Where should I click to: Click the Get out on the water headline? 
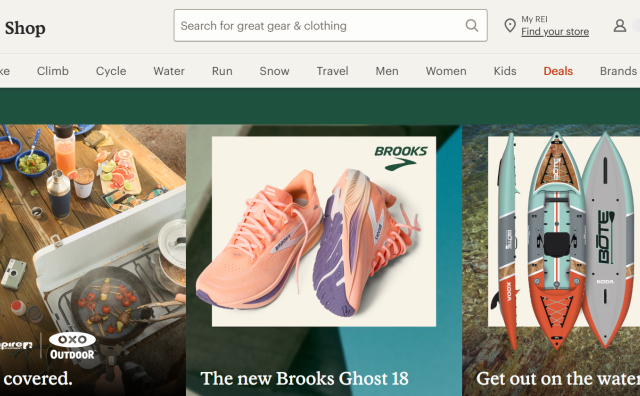point(558,378)
